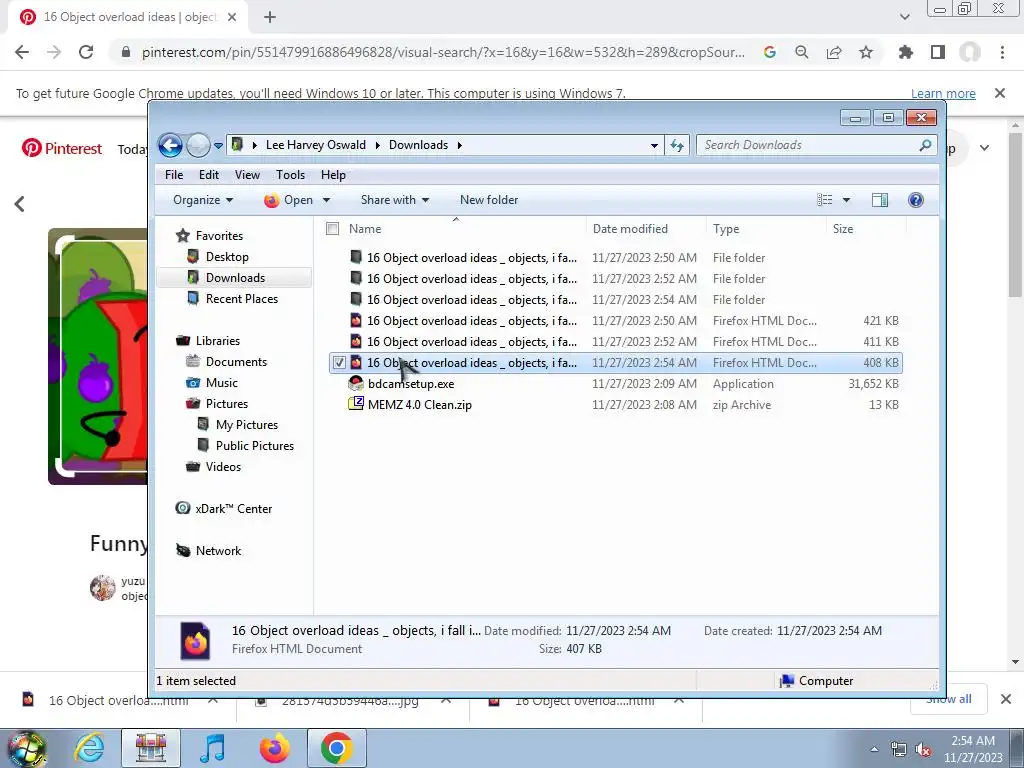
Task: Select the 421 KB Firefox HTML document
Action: point(615,321)
